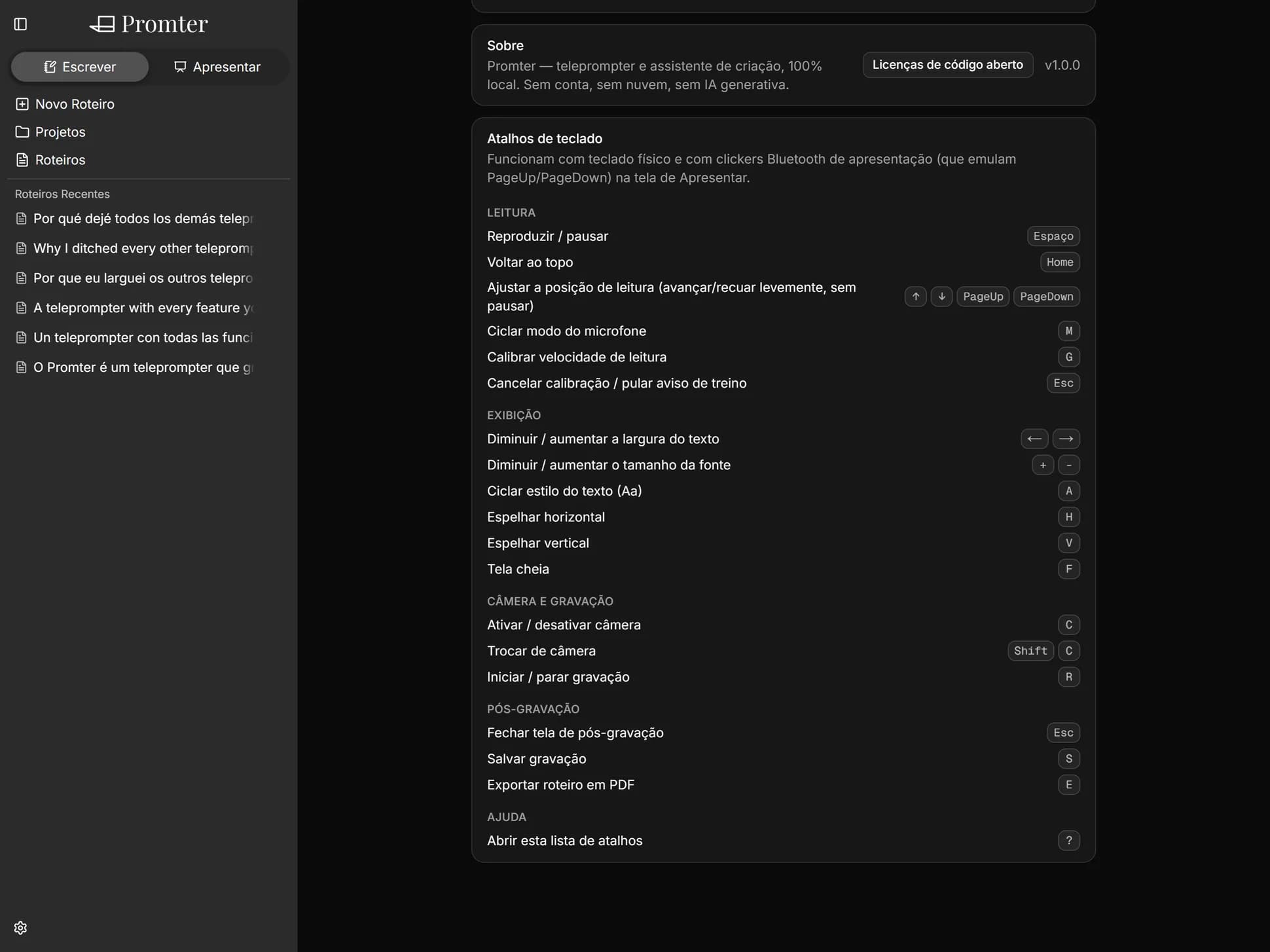
Task: Click the Shift key for Trocar de câmera
Action: click(x=1030, y=651)
